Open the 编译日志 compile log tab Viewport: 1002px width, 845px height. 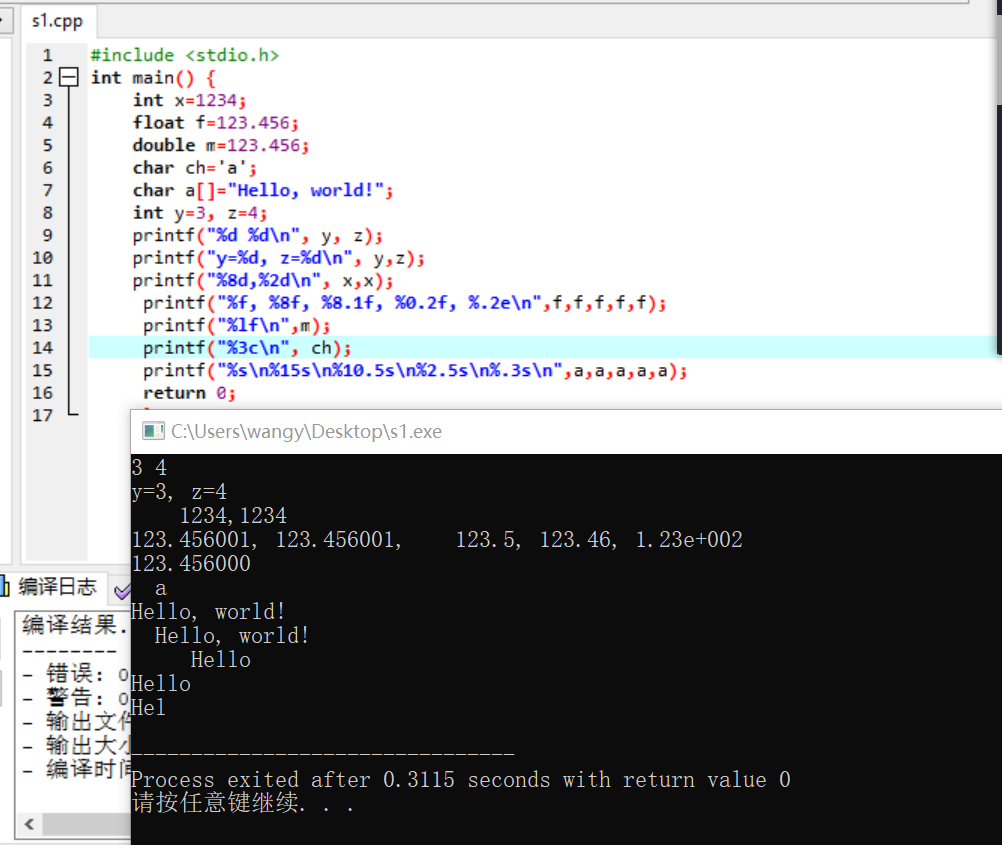57,586
